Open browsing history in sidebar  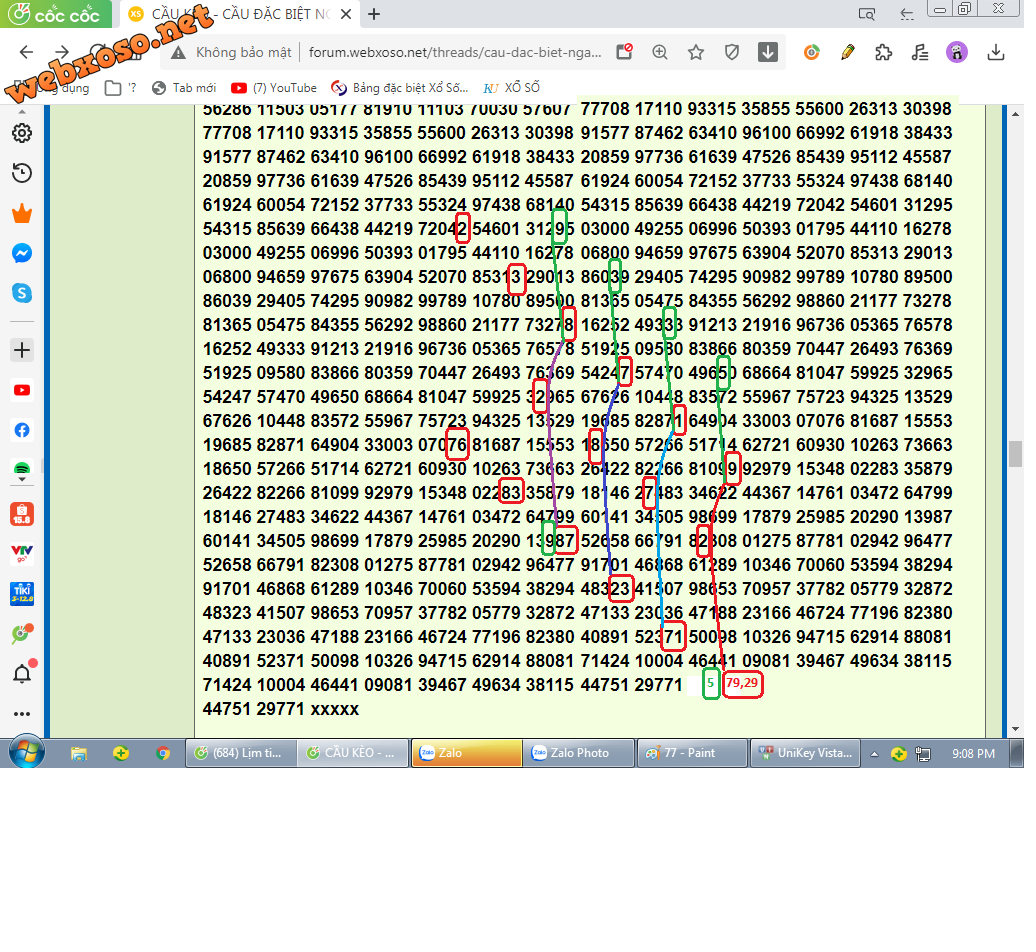pyautogui.click(x=21, y=173)
